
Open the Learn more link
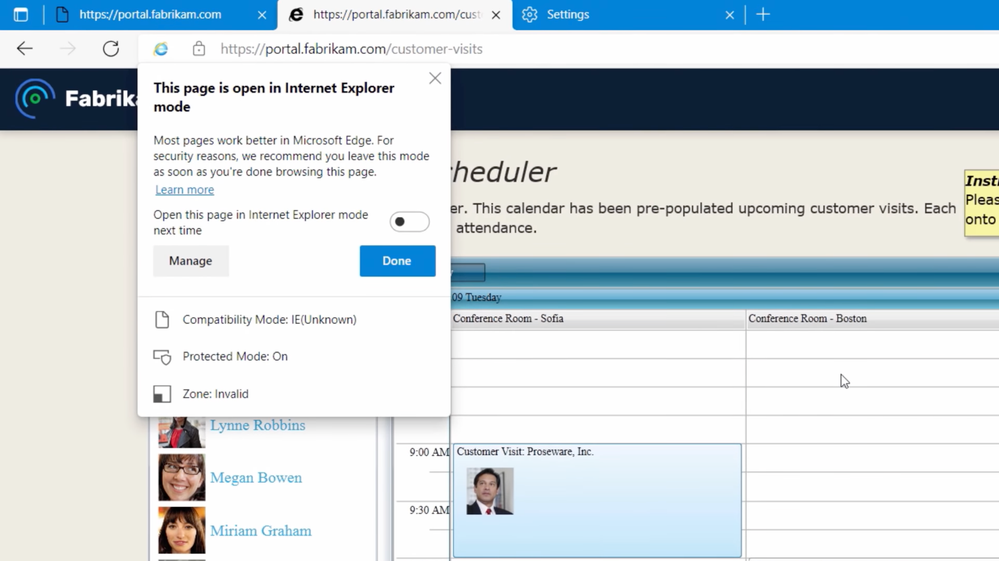pyautogui.click(x=185, y=190)
